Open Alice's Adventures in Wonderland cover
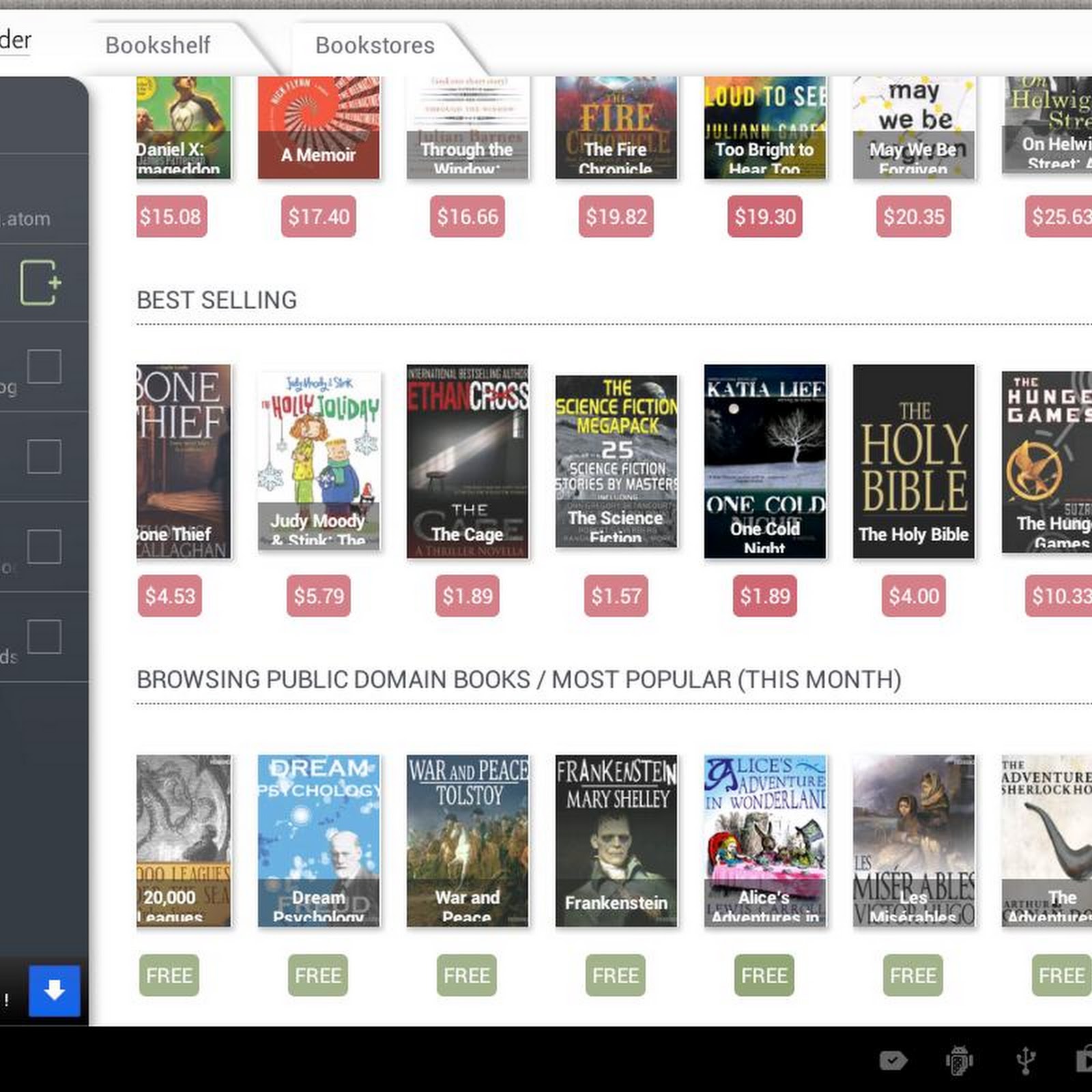Viewport: 1092px width, 1092px height. [x=765, y=841]
